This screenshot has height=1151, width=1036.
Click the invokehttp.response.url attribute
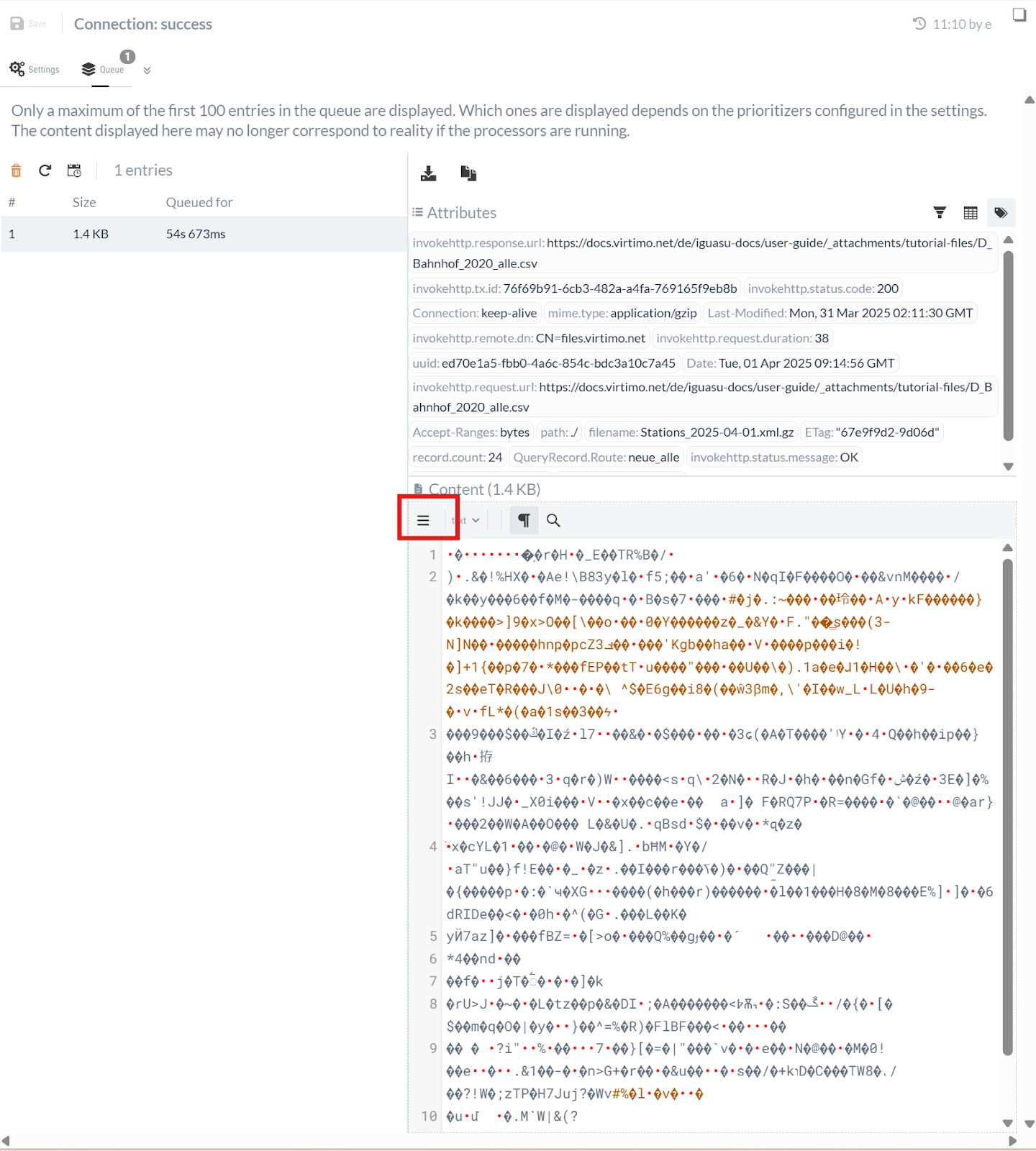pos(703,253)
